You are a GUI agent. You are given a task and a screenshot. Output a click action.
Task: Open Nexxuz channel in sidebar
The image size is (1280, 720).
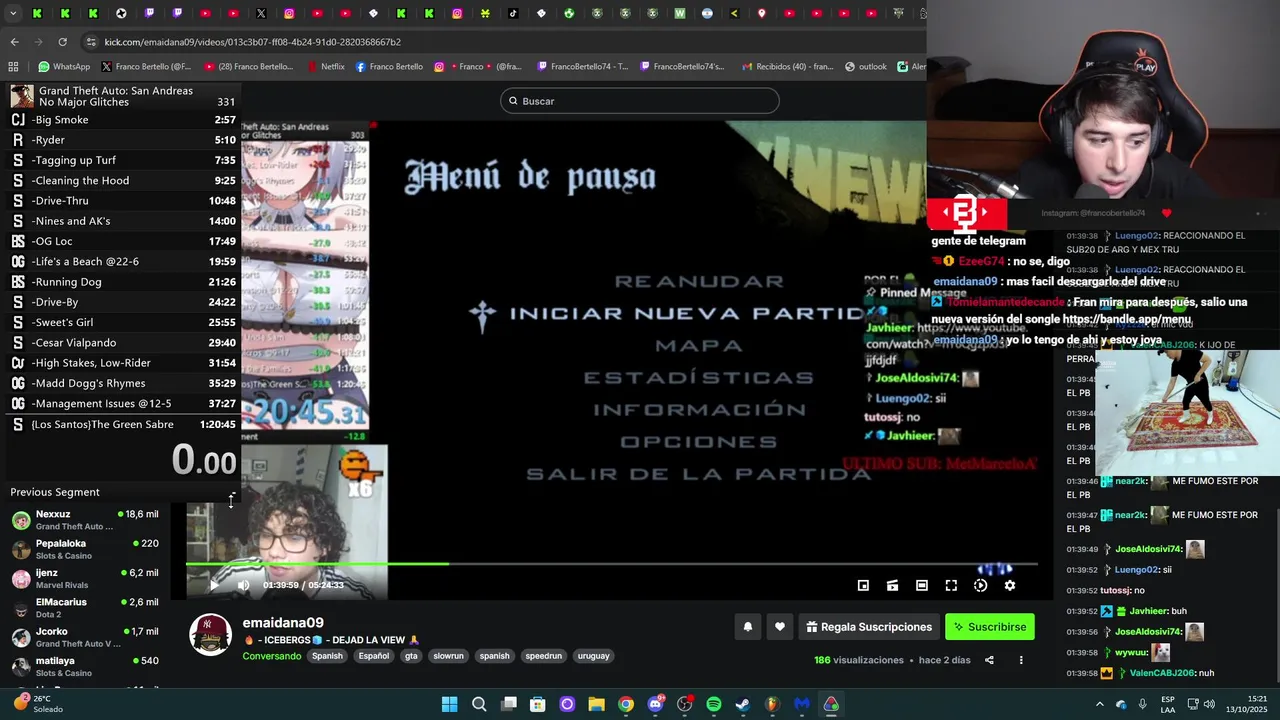pyautogui.click(x=85, y=520)
